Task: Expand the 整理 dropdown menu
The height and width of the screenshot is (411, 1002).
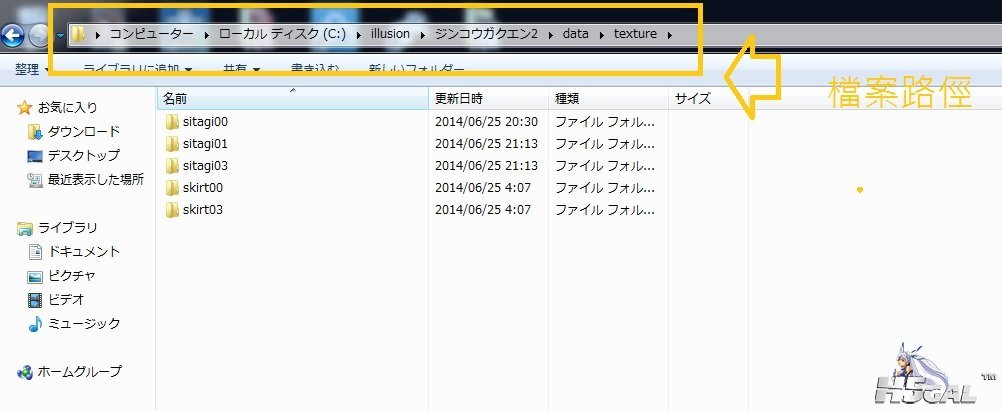Action: (33, 70)
